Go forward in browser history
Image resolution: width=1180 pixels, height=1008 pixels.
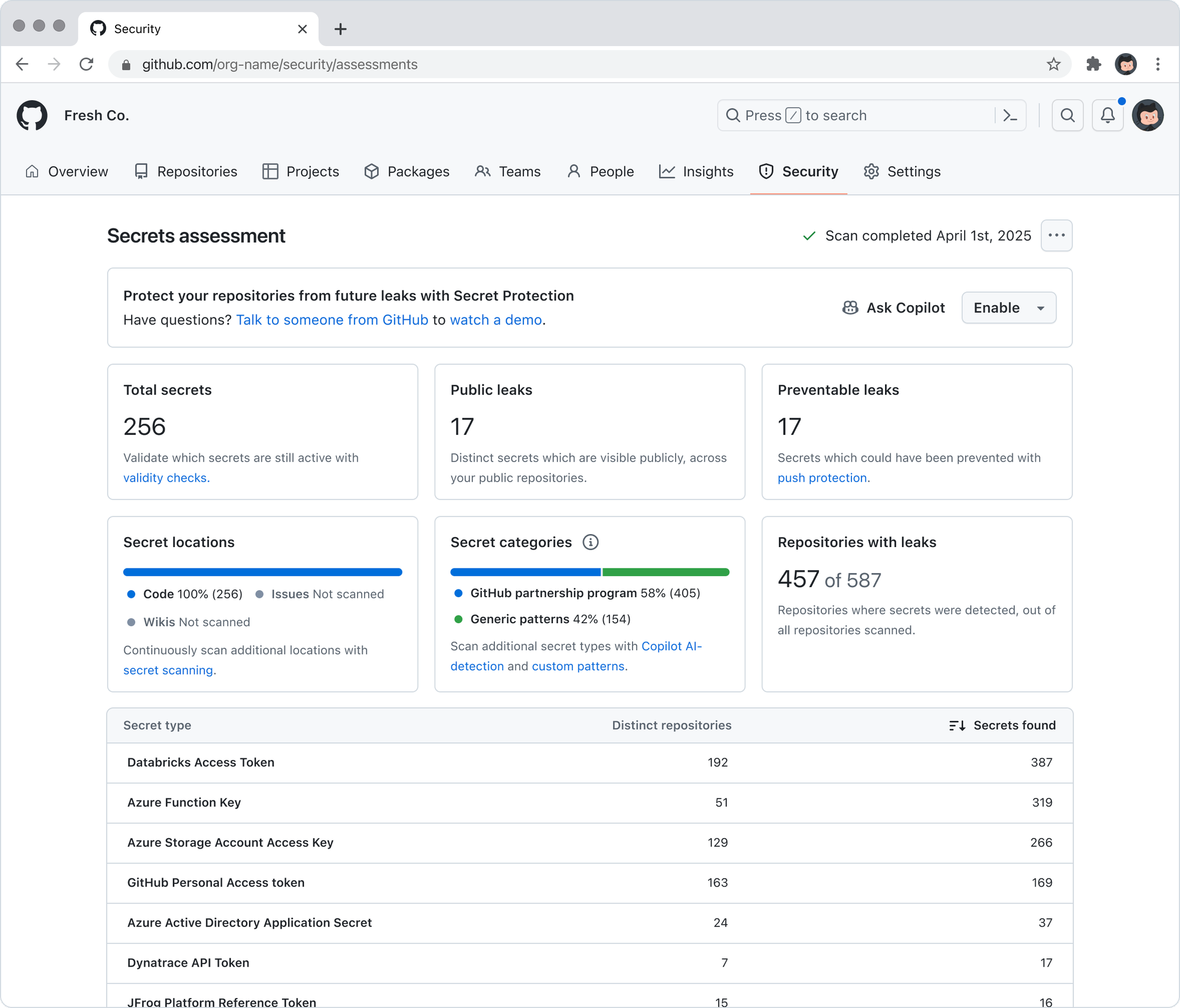(x=54, y=64)
